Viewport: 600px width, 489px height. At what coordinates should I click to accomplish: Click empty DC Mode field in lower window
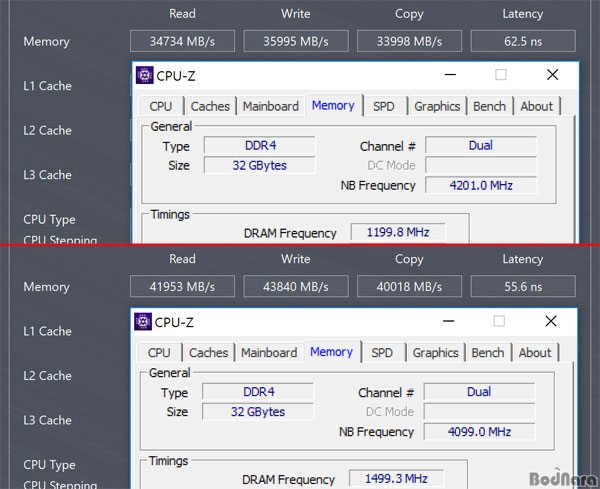tap(479, 412)
